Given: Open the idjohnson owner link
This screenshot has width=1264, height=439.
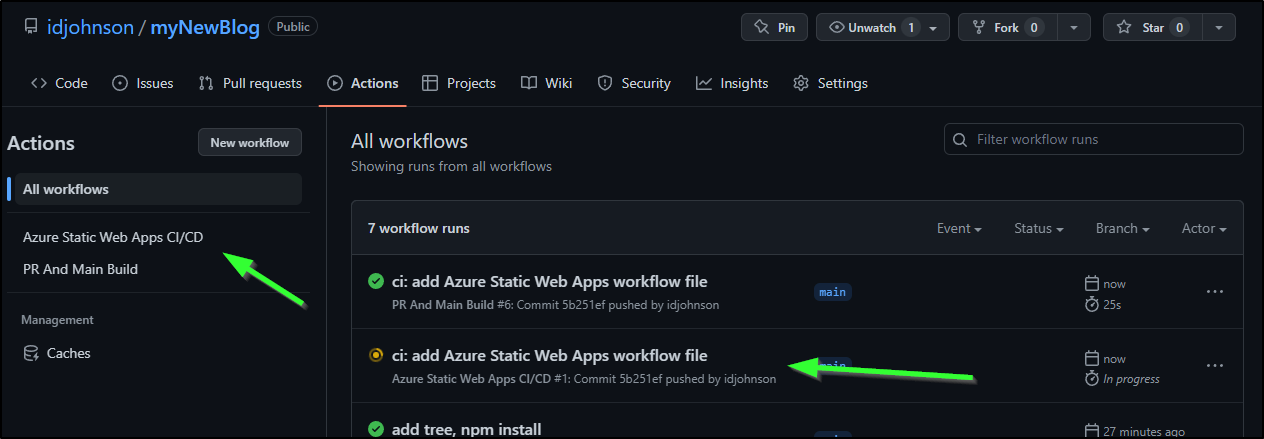Looking at the screenshot, I should tap(90, 27).
